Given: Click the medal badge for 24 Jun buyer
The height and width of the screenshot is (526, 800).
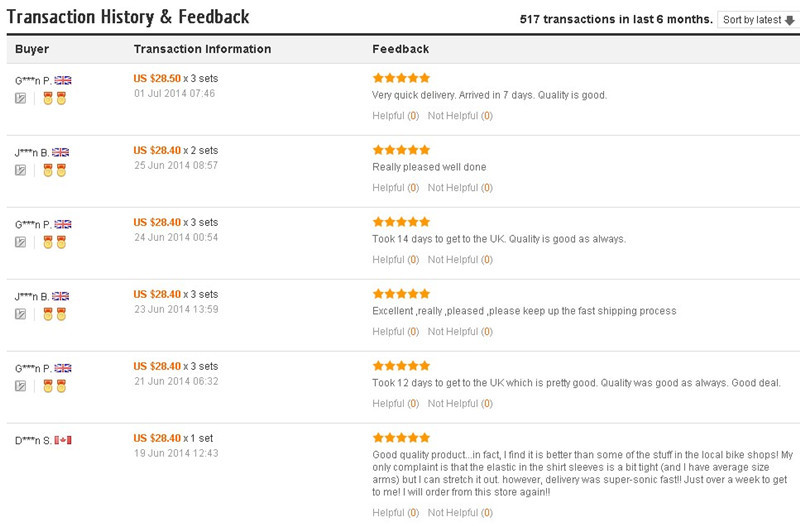Looking at the screenshot, I should [x=55, y=242].
